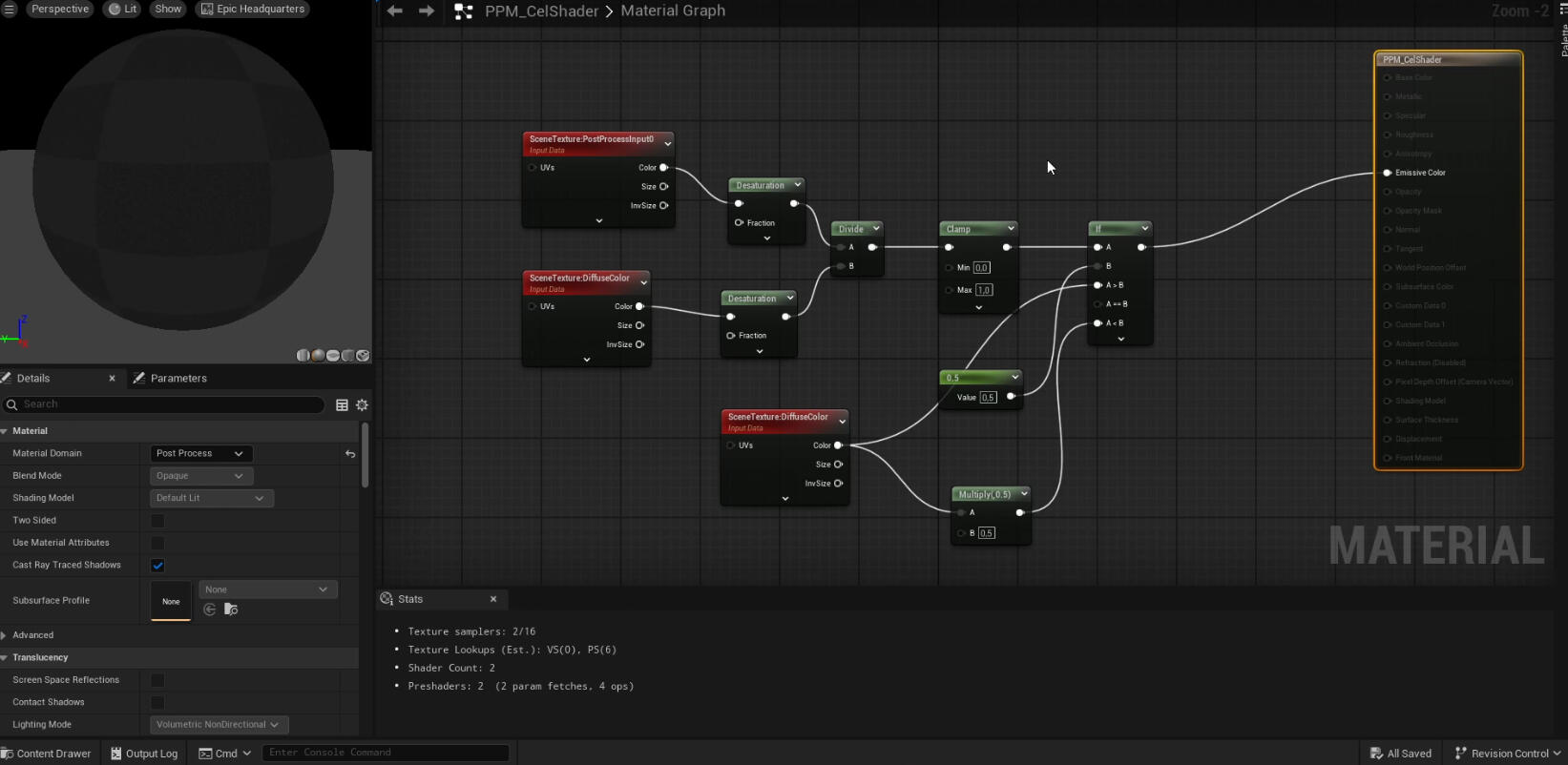This screenshot has width=1568, height=765.
Task: Click the back navigation arrow in graph header
Action: (395, 11)
